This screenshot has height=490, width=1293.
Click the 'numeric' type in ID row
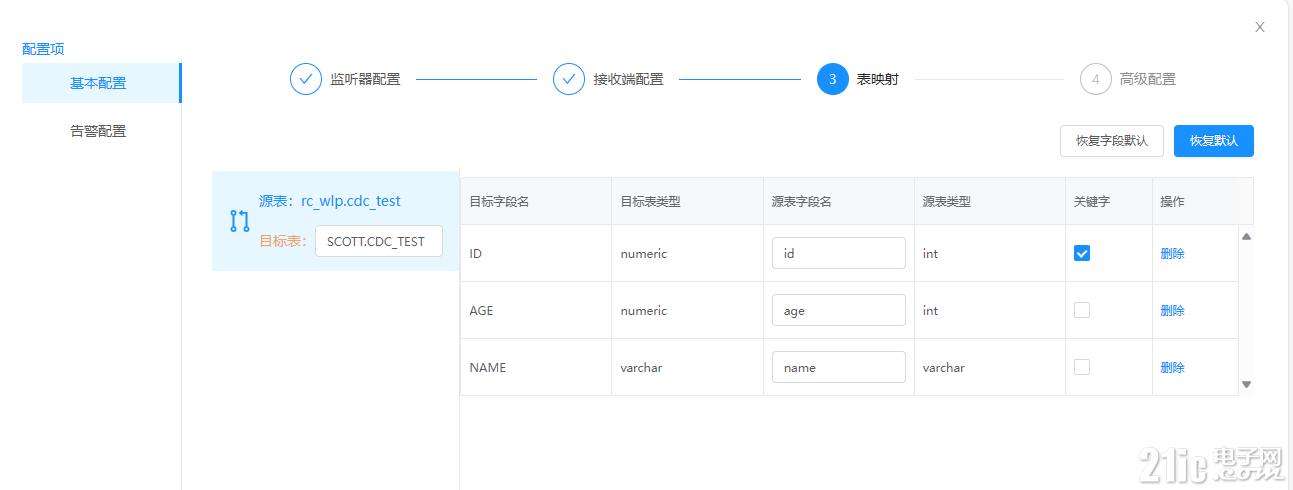(643, 254)
